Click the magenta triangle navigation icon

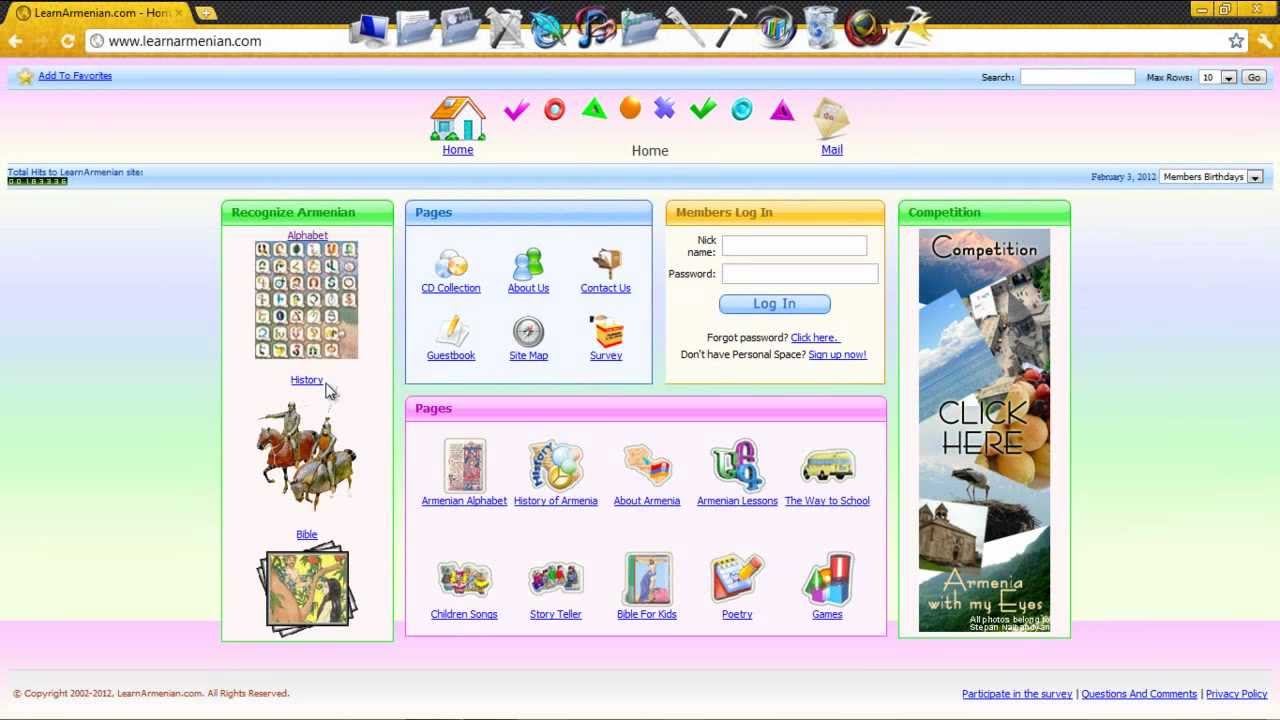782,110
